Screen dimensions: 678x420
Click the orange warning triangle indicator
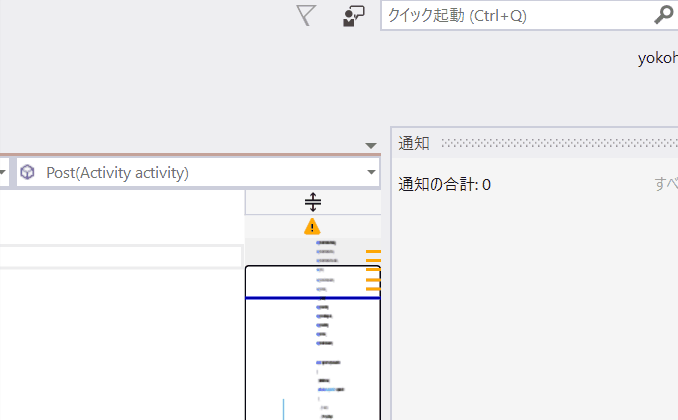click(312, 227)
